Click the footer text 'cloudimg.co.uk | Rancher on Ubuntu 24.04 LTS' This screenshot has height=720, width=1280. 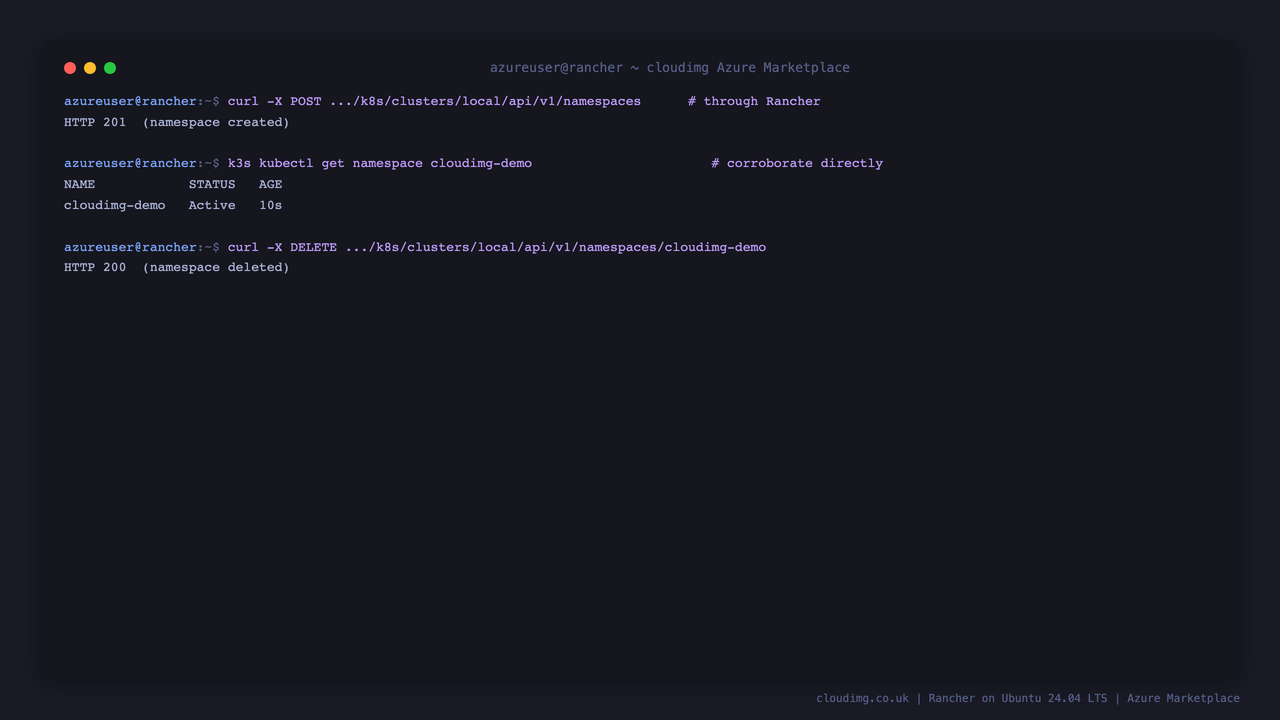962,698
